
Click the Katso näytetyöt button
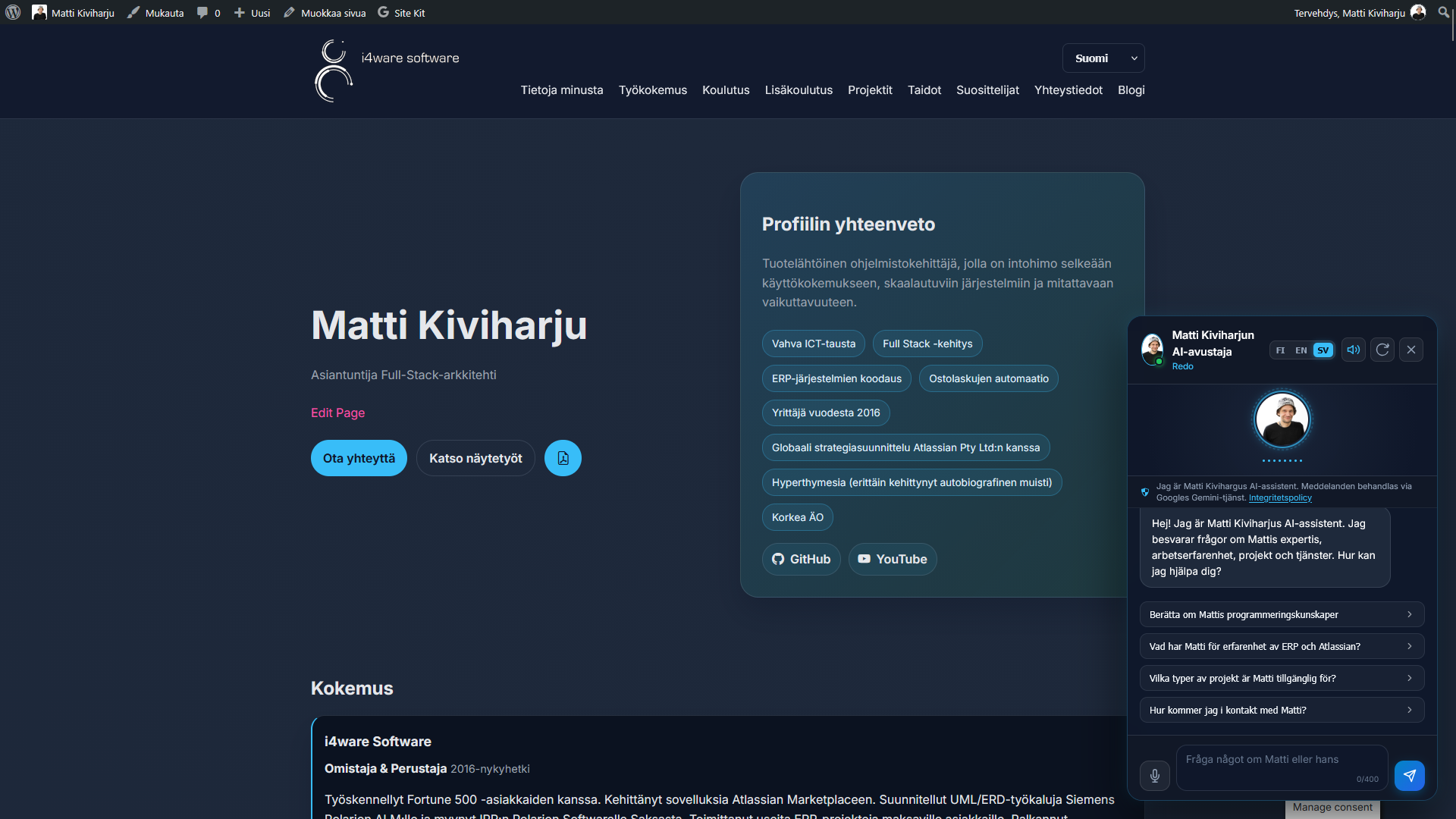[475, 458]
